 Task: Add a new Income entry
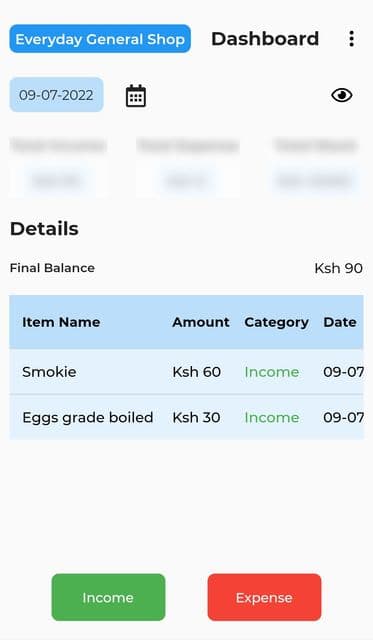click(x=108, y=597)
